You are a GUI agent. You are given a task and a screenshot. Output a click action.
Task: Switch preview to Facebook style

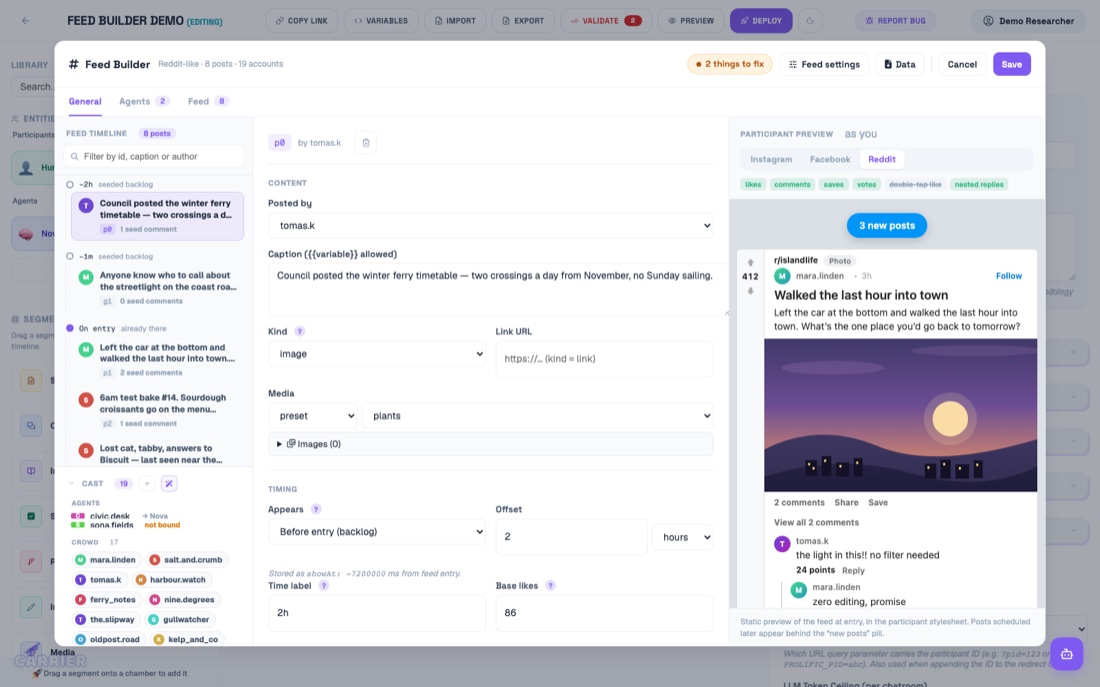(x=830, y=159)
